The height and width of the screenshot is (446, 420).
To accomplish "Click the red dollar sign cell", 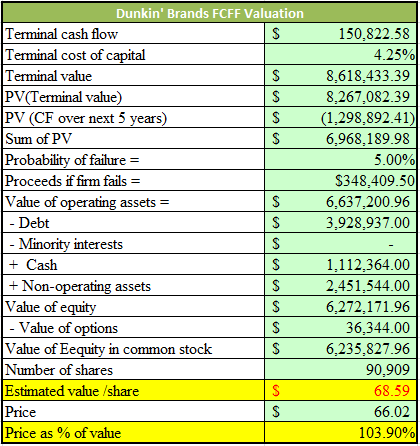I will pos(276,391).
